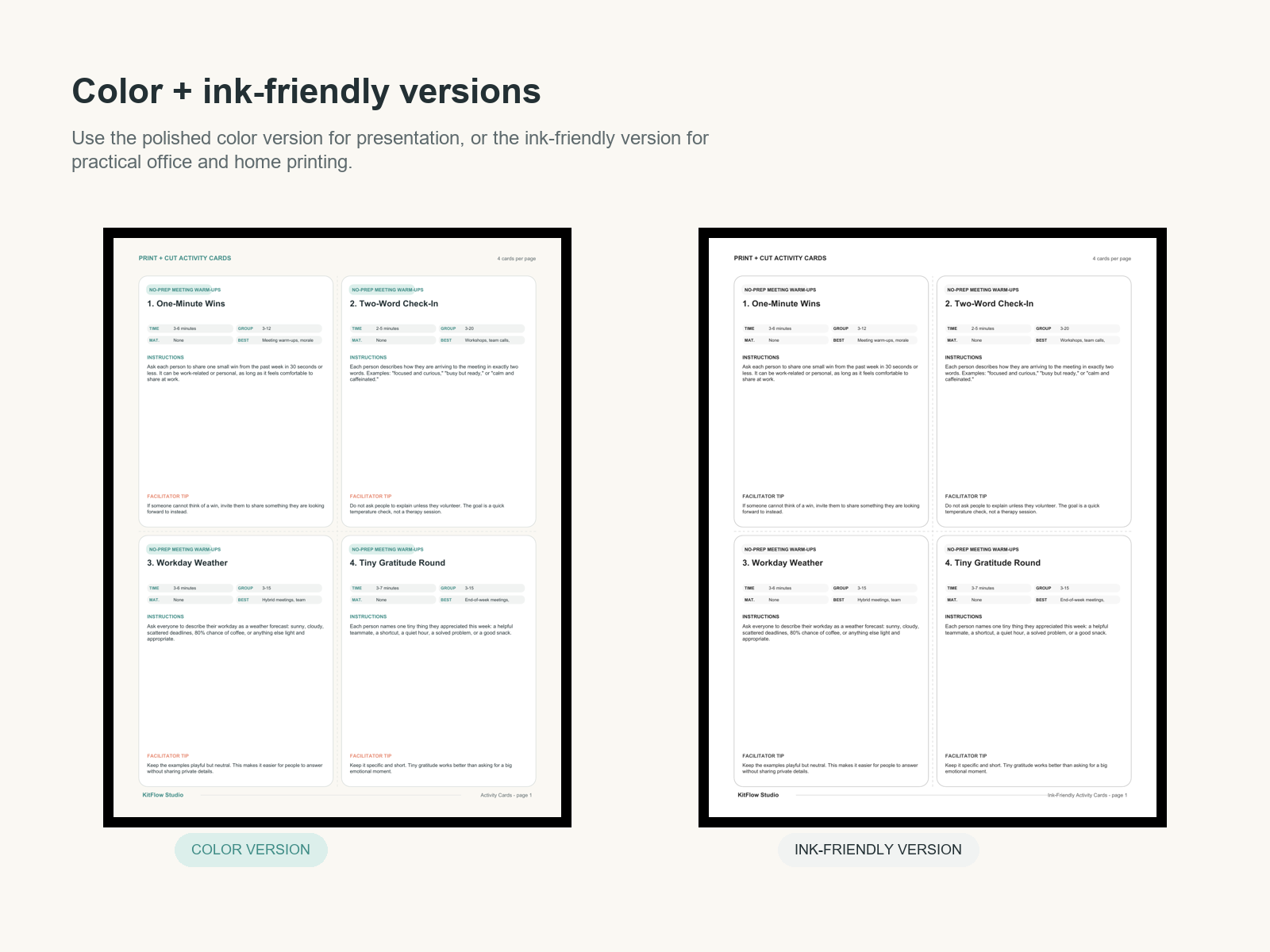Select '4. Tiny Gratitude Round' title in ink-friendly version
The image size is (1270, 952).
click(x=993, y=563)
